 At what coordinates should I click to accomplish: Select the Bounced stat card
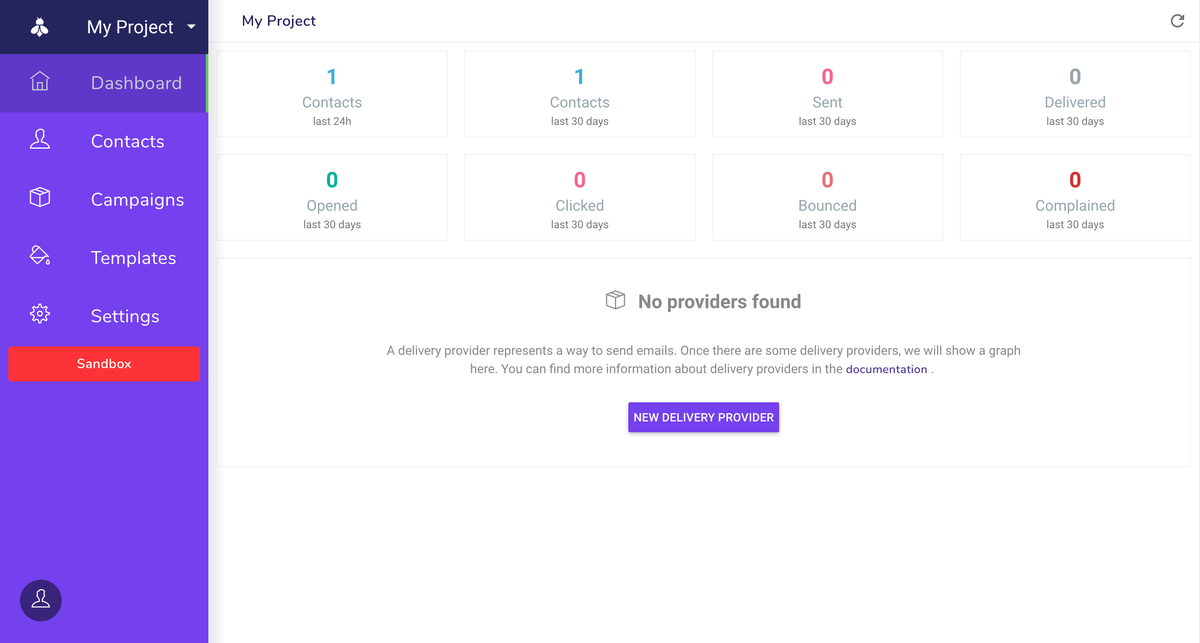827,197
